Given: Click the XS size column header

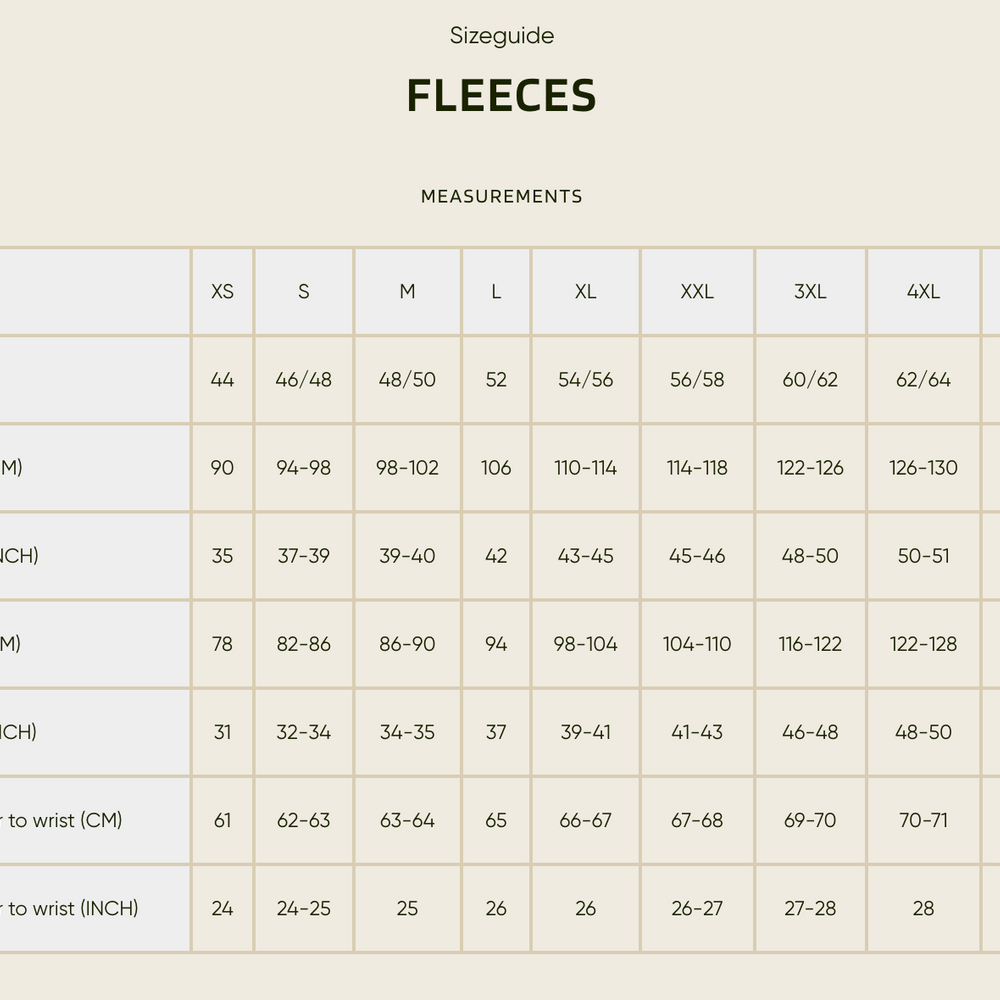Looking at the screenshot, I should click(x=222, y=292).
